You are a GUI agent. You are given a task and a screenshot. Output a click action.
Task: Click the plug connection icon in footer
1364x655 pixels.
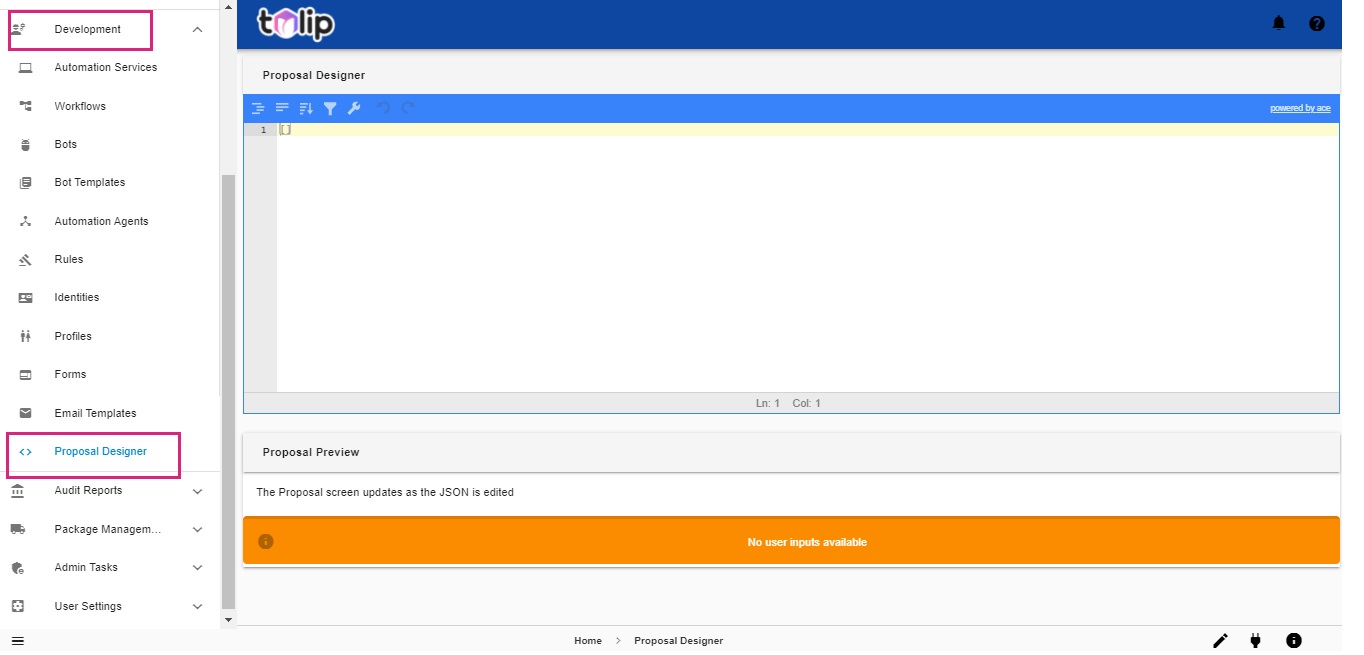(x=1256, y=641)
